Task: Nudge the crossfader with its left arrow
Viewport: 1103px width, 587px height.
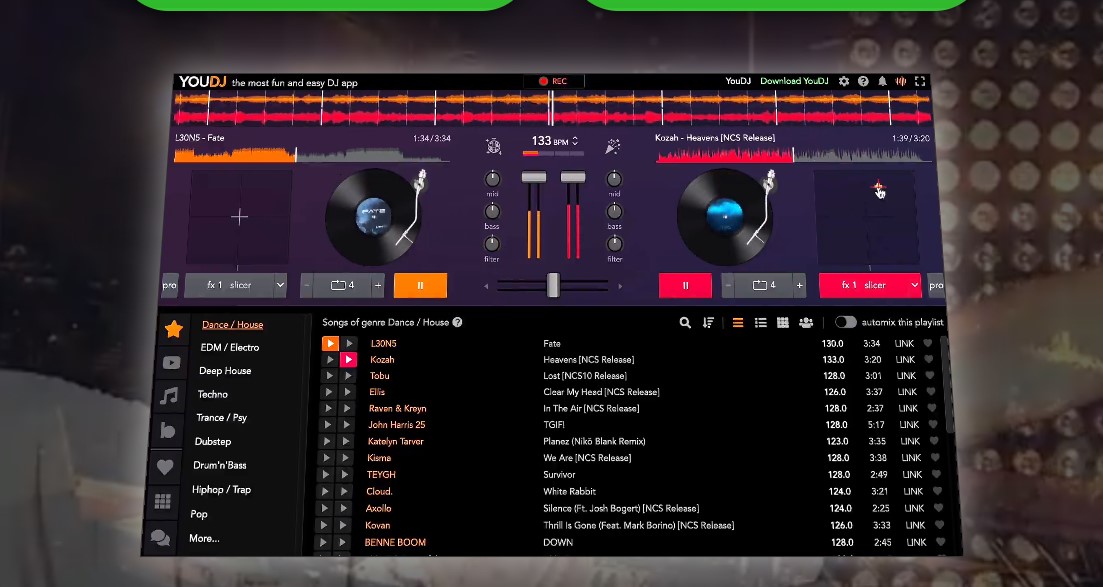Action: [x=486, y=286]
